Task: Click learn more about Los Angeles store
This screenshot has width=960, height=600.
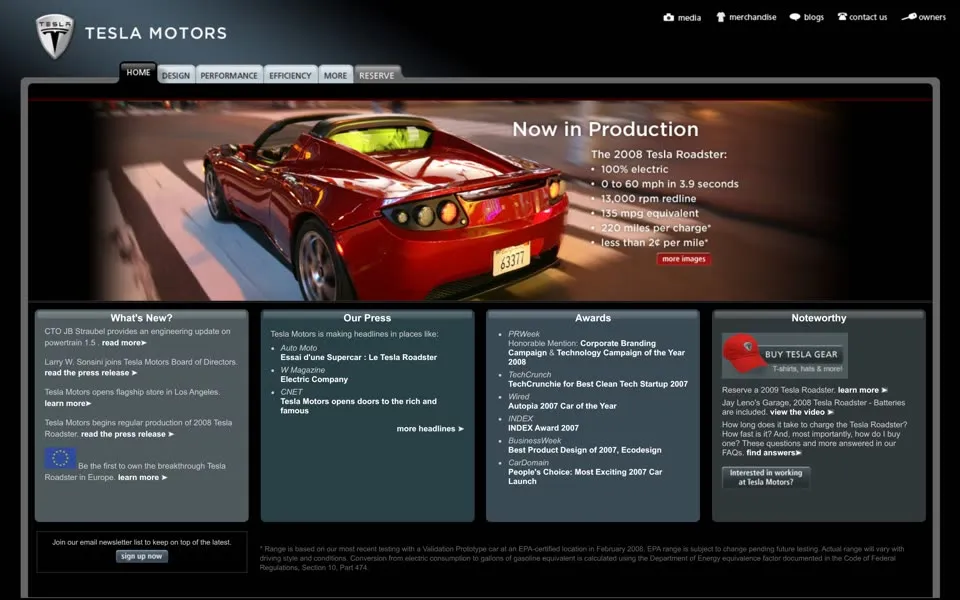Action: pyautogui.click(x=67, y=403)
